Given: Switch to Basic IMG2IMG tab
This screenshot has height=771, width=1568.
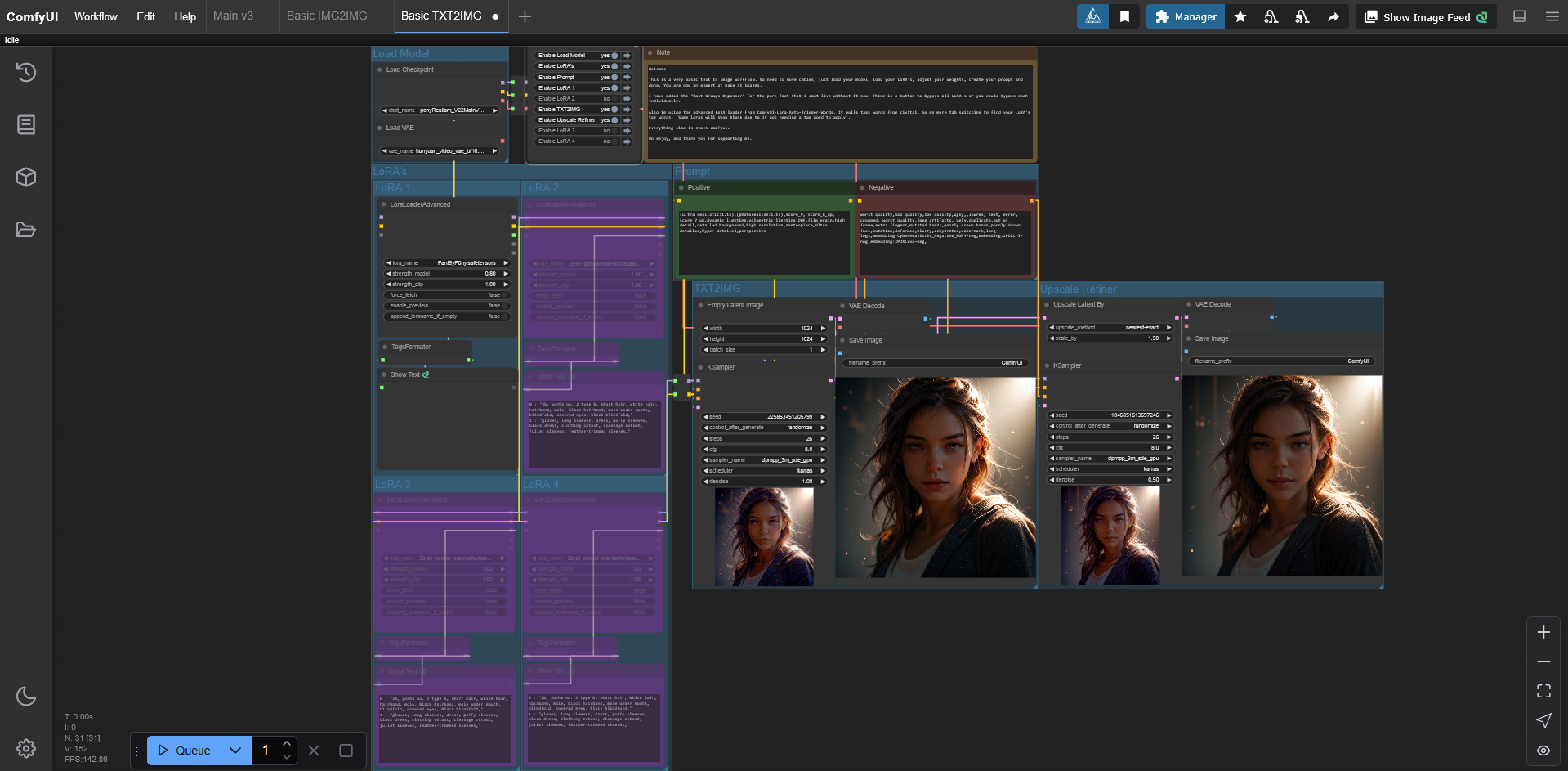Looking at the screenshot, I should point(327,16).
